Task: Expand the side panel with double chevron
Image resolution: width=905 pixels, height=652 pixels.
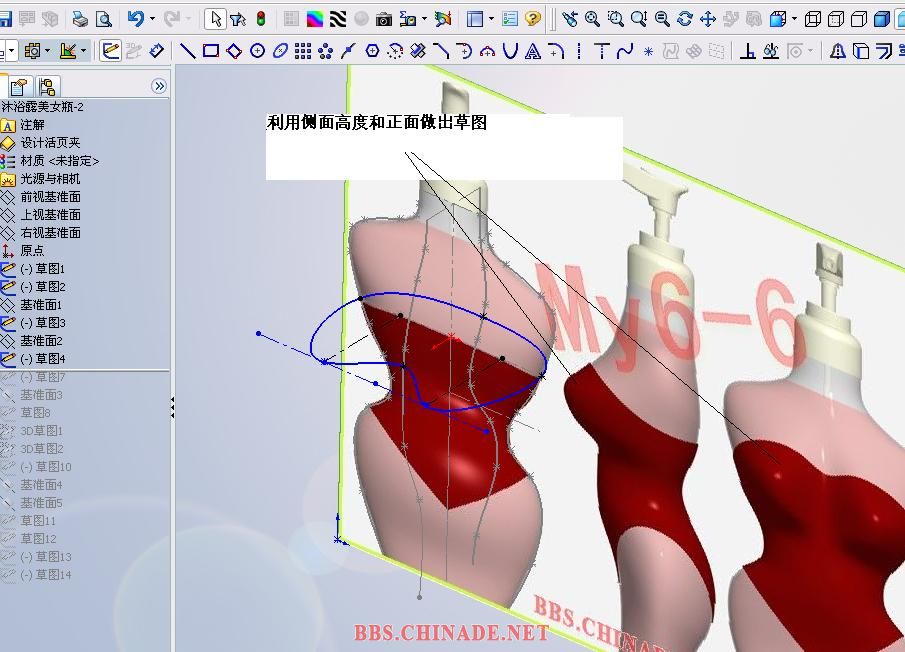Action: point(159,87)
